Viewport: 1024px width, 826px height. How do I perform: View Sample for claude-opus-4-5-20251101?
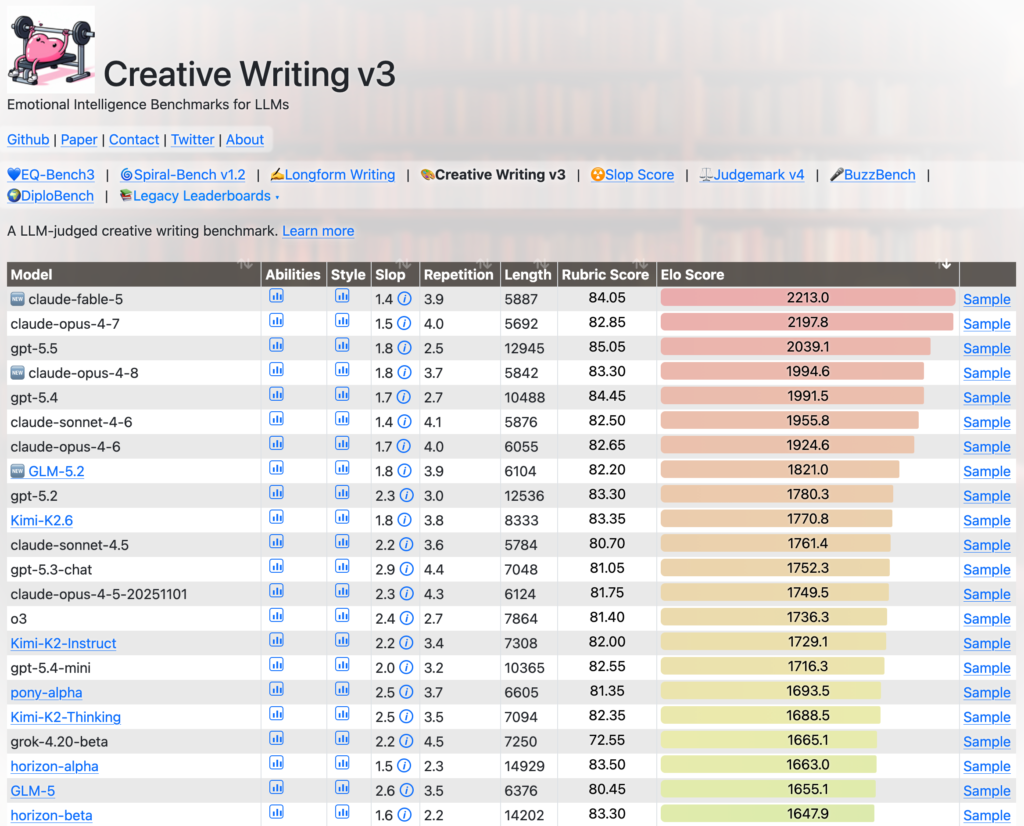(987, 594)
